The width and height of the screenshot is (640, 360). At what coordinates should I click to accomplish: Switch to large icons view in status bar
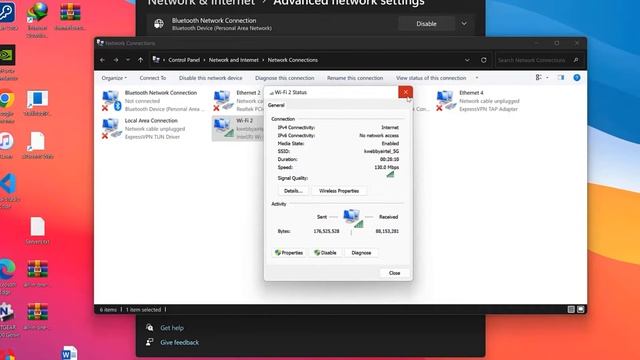pos(580,309)
